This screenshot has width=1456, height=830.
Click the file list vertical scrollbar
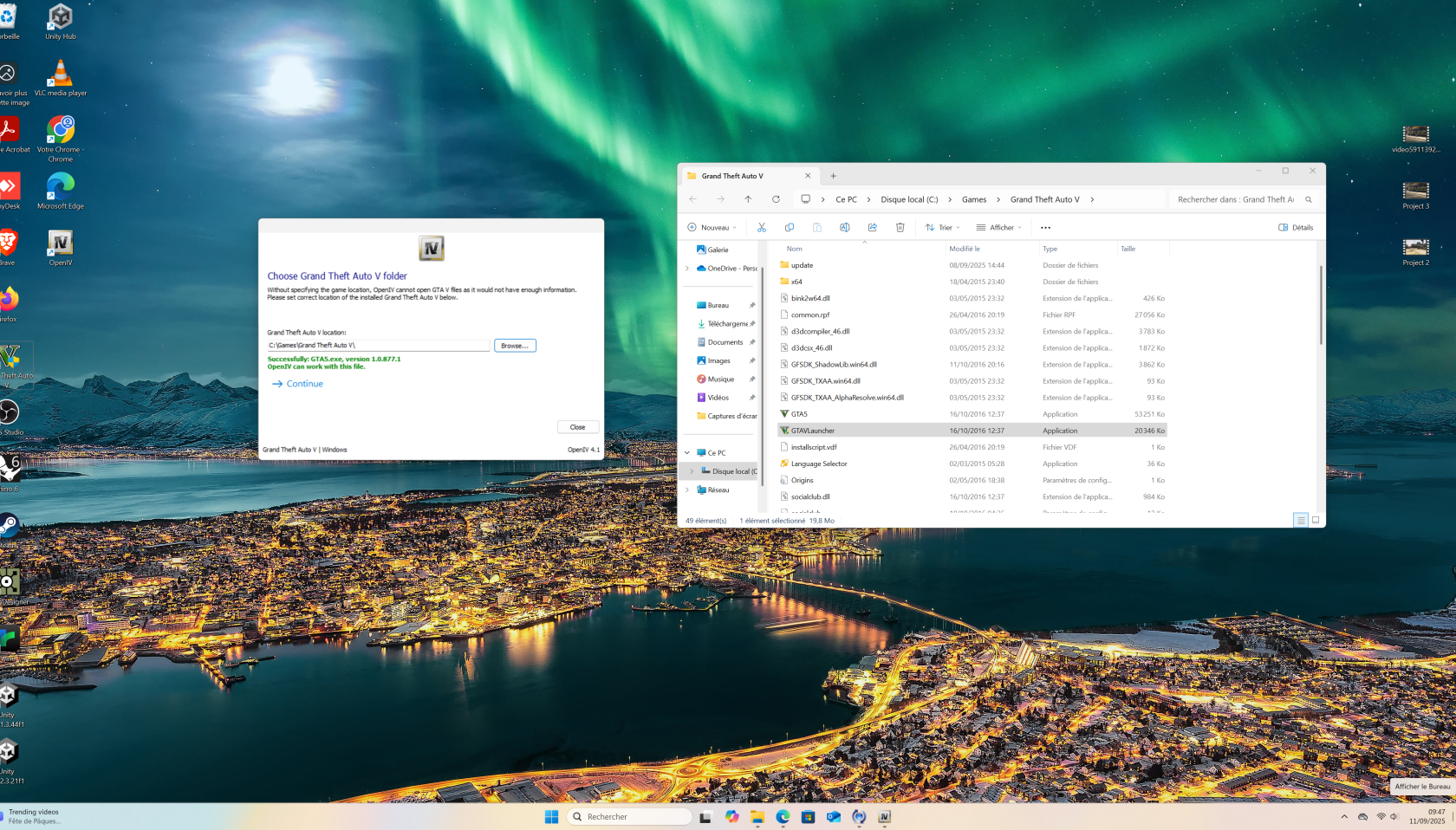point(1320,303)
